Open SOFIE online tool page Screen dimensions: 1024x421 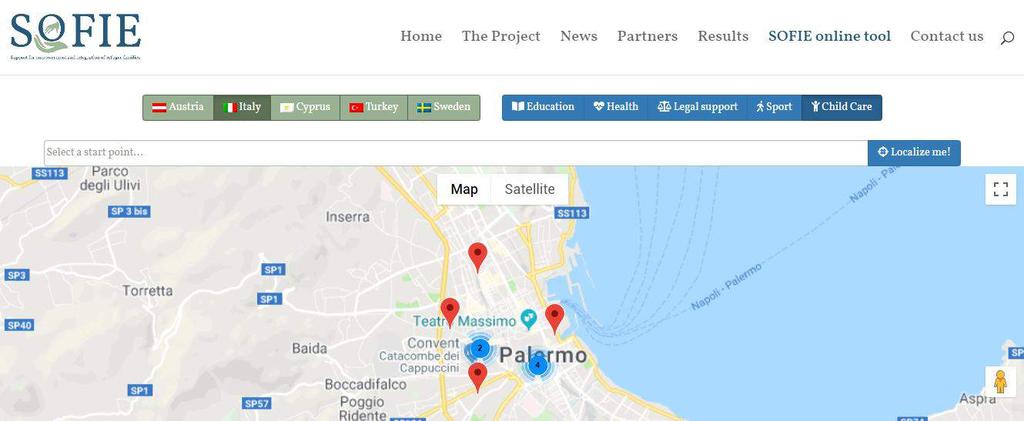pos(829,37)
